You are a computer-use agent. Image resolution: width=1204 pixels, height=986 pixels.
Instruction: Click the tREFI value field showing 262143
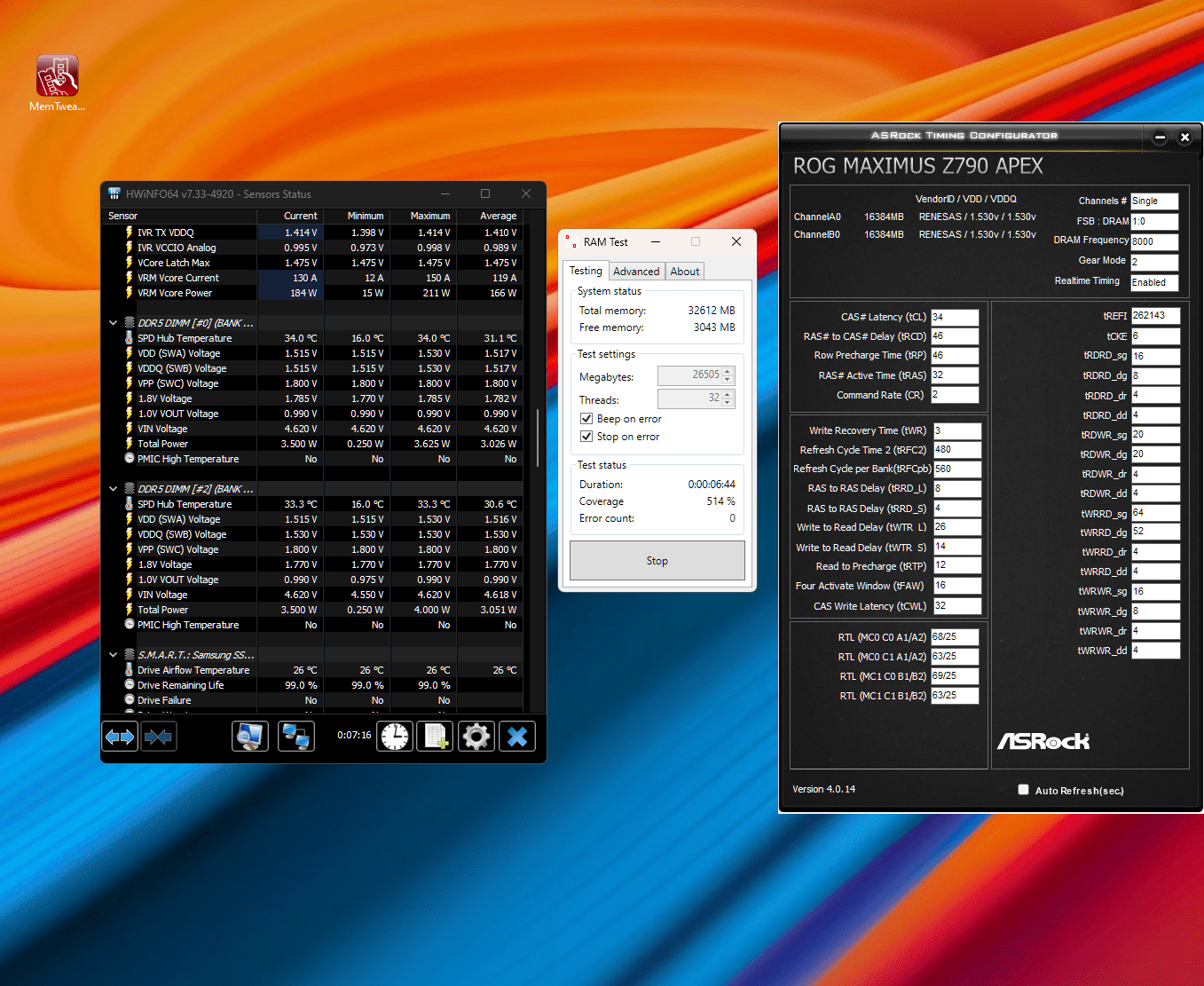tap(1155, 316)
